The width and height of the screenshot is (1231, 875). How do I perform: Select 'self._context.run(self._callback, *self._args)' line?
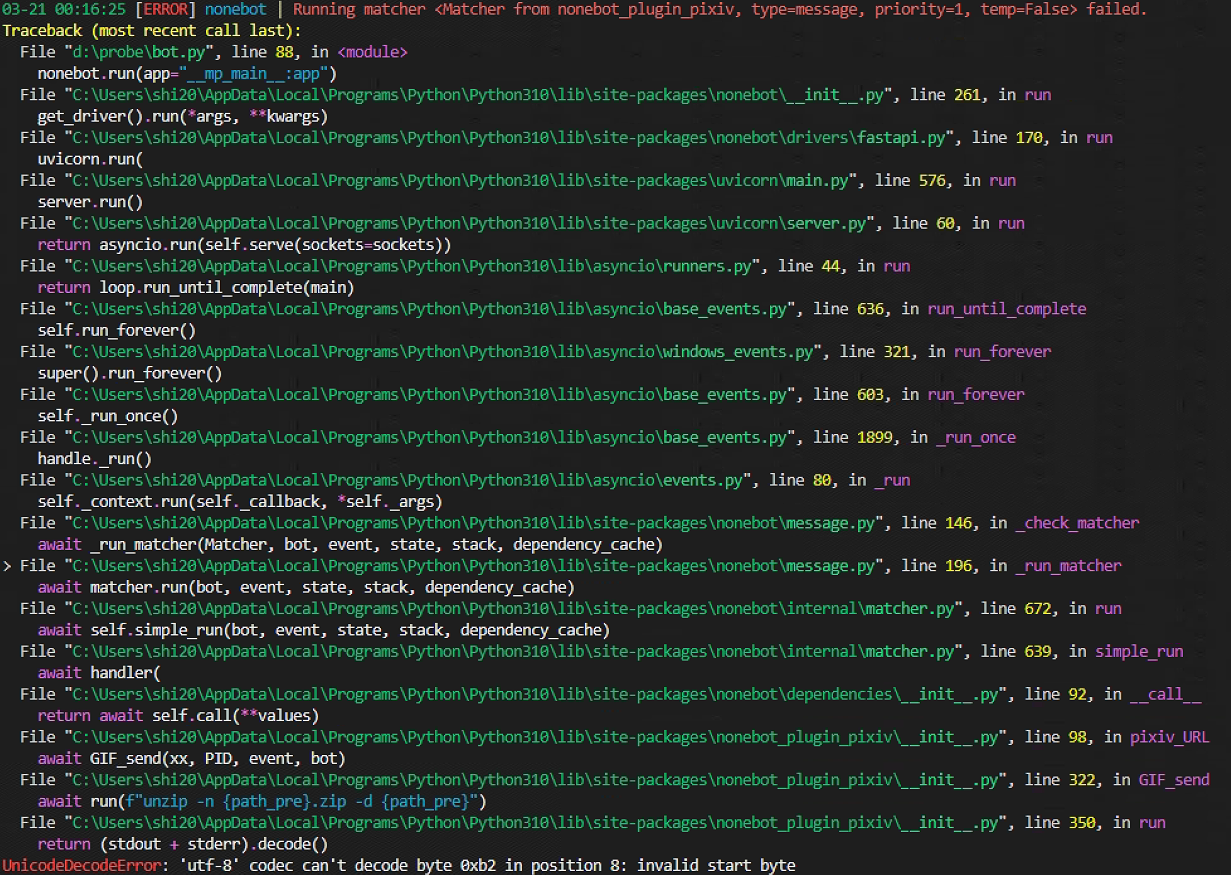pyautogui.click(x=239, y=502)
